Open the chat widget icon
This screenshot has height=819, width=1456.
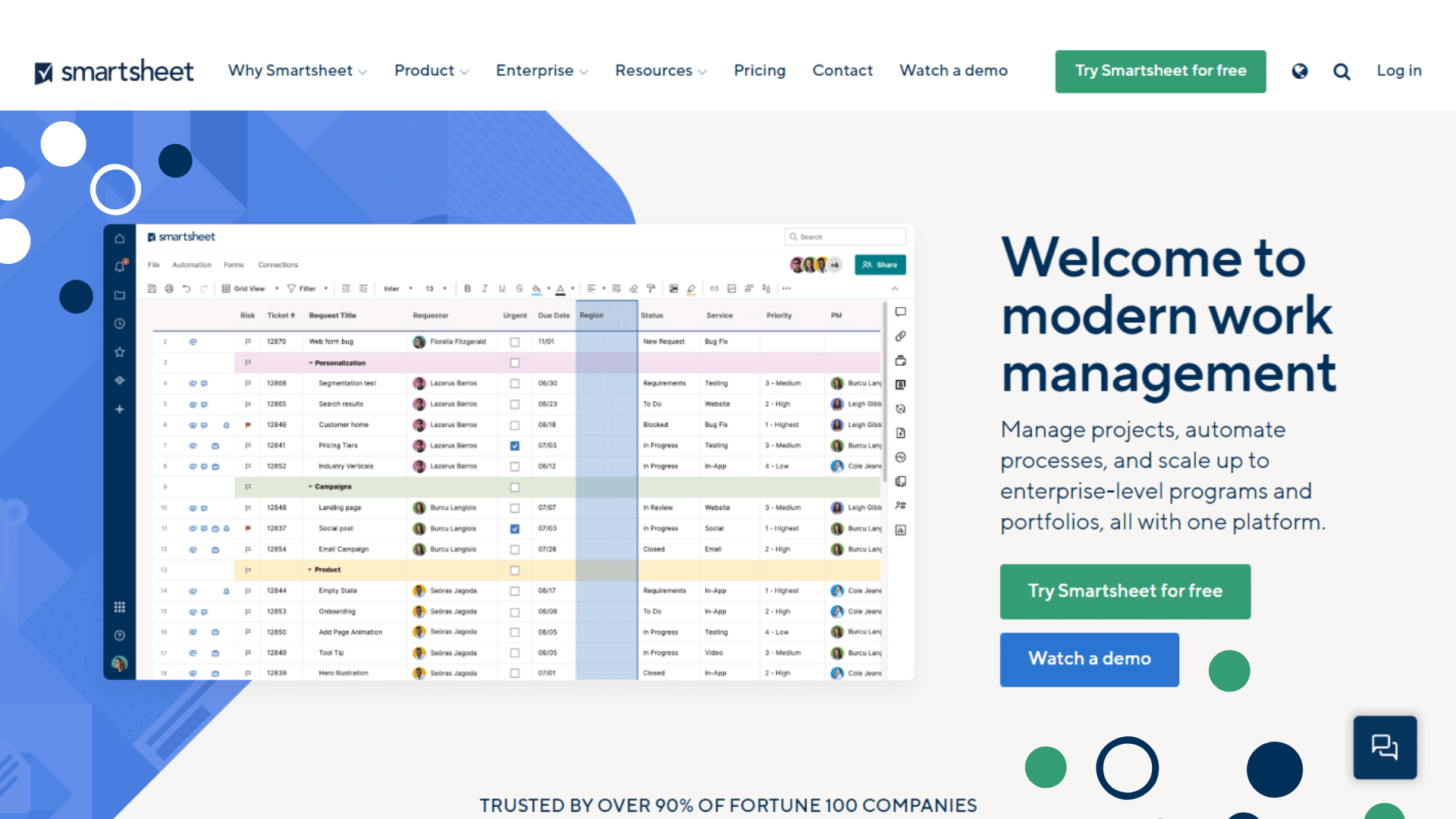[1385, 747]
